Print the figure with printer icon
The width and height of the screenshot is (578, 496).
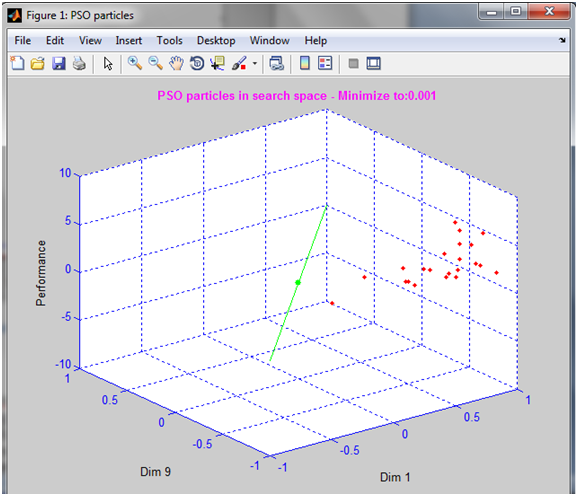[79, 63]
